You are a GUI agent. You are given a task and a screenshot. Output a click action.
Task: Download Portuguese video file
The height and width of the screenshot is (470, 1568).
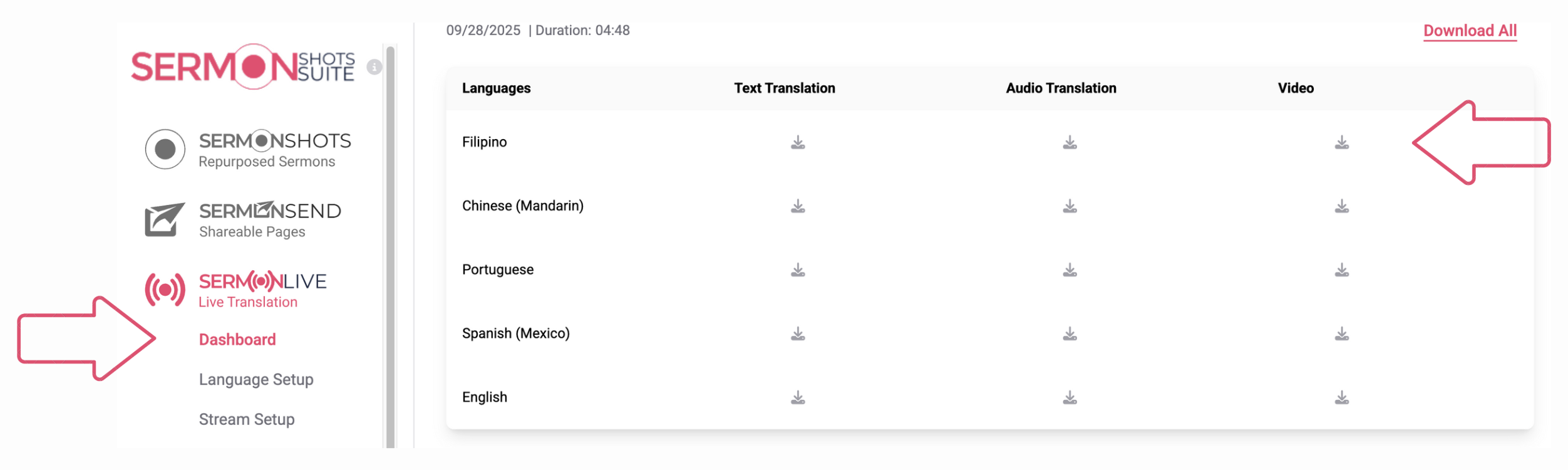1341,270
